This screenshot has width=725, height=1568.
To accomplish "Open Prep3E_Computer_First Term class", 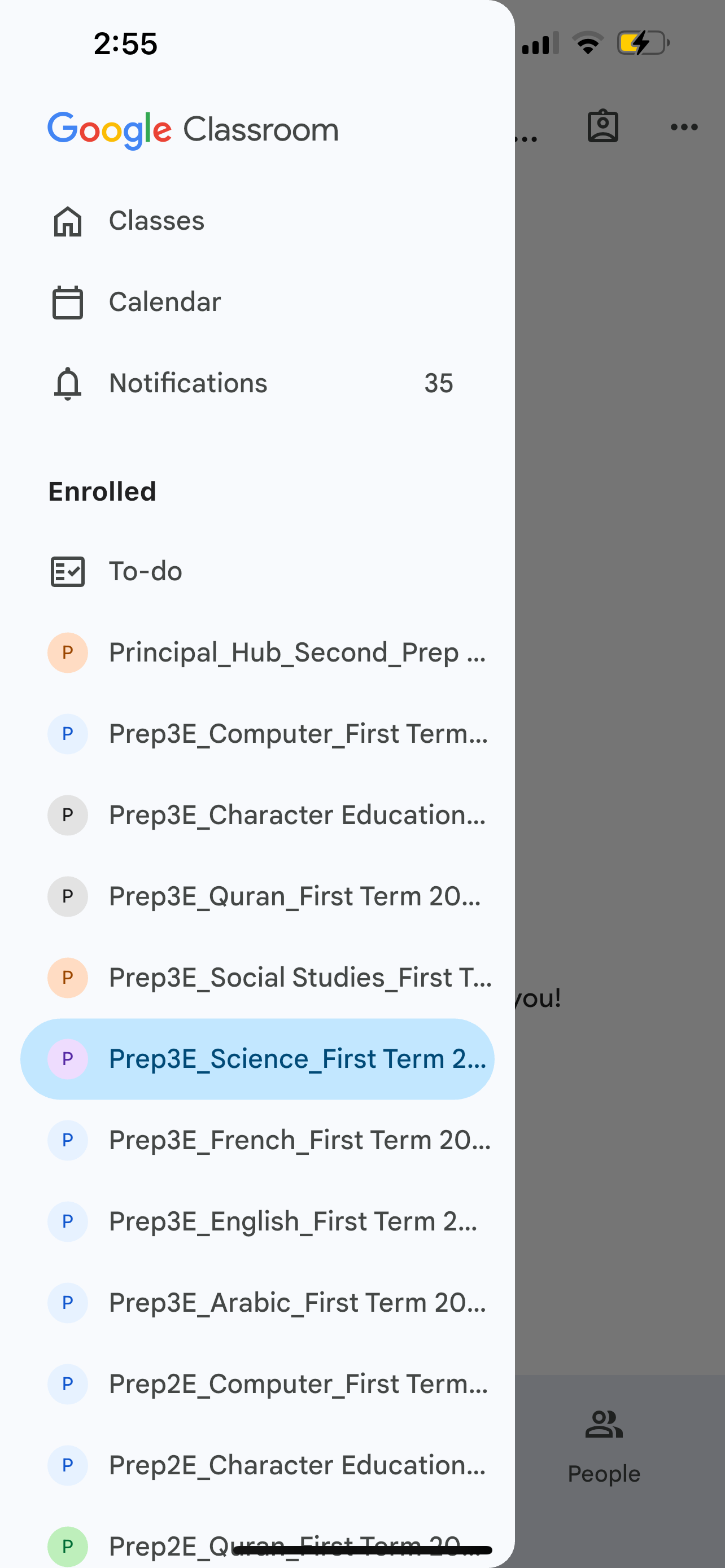I will pos(298,734).
